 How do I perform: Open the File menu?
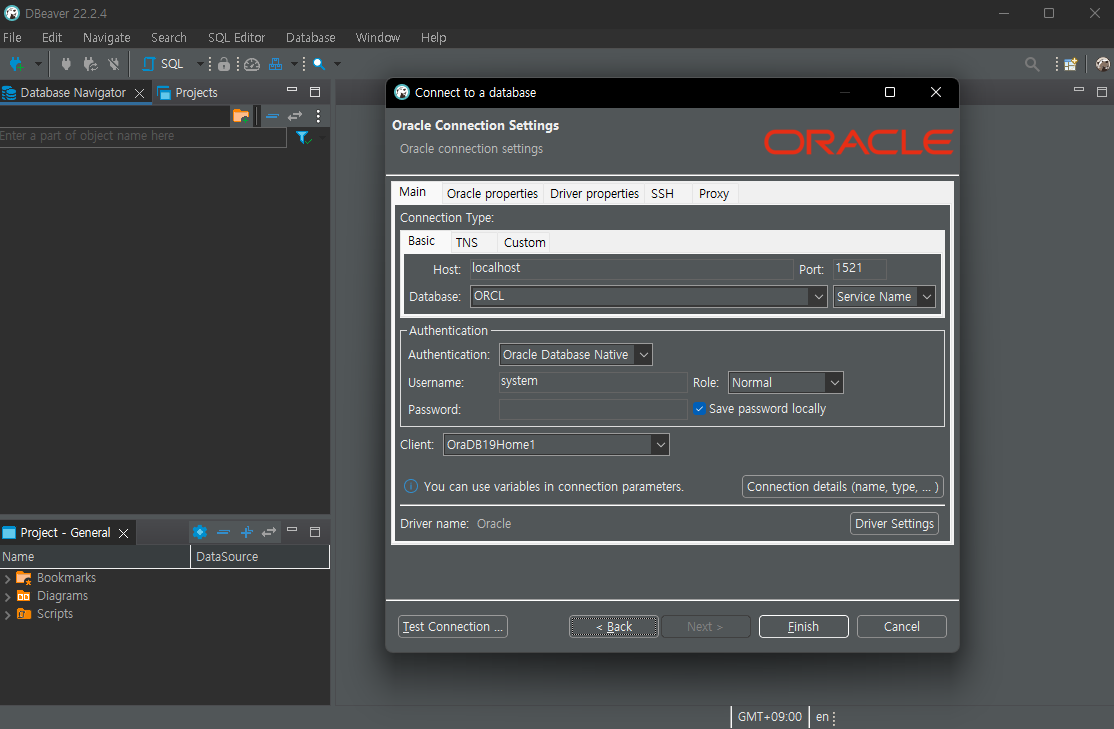[x=12, y=38]
